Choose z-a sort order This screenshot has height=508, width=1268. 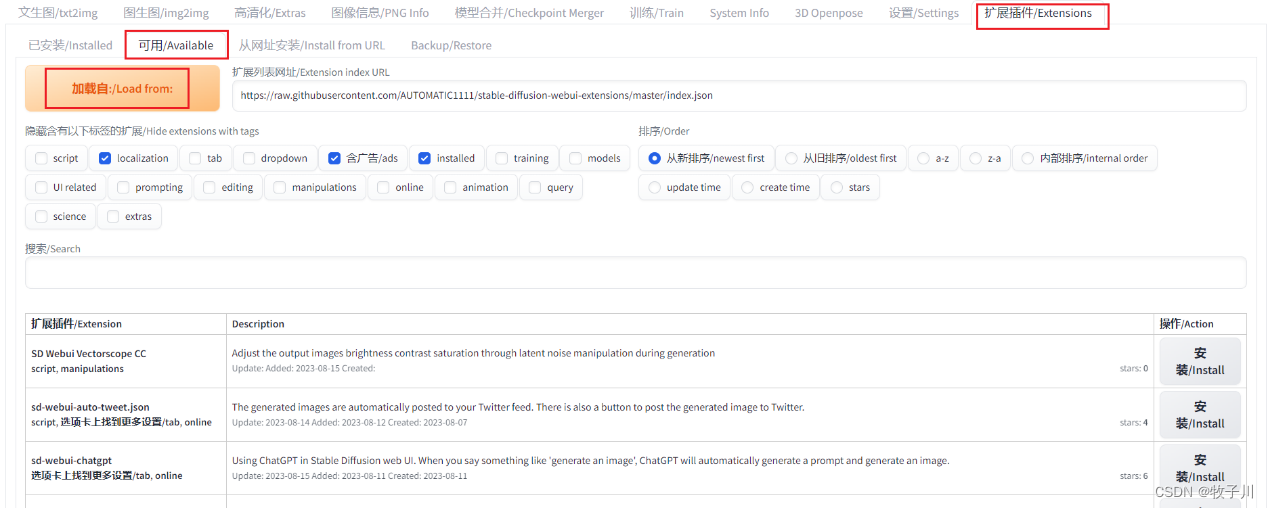point(976,158)
